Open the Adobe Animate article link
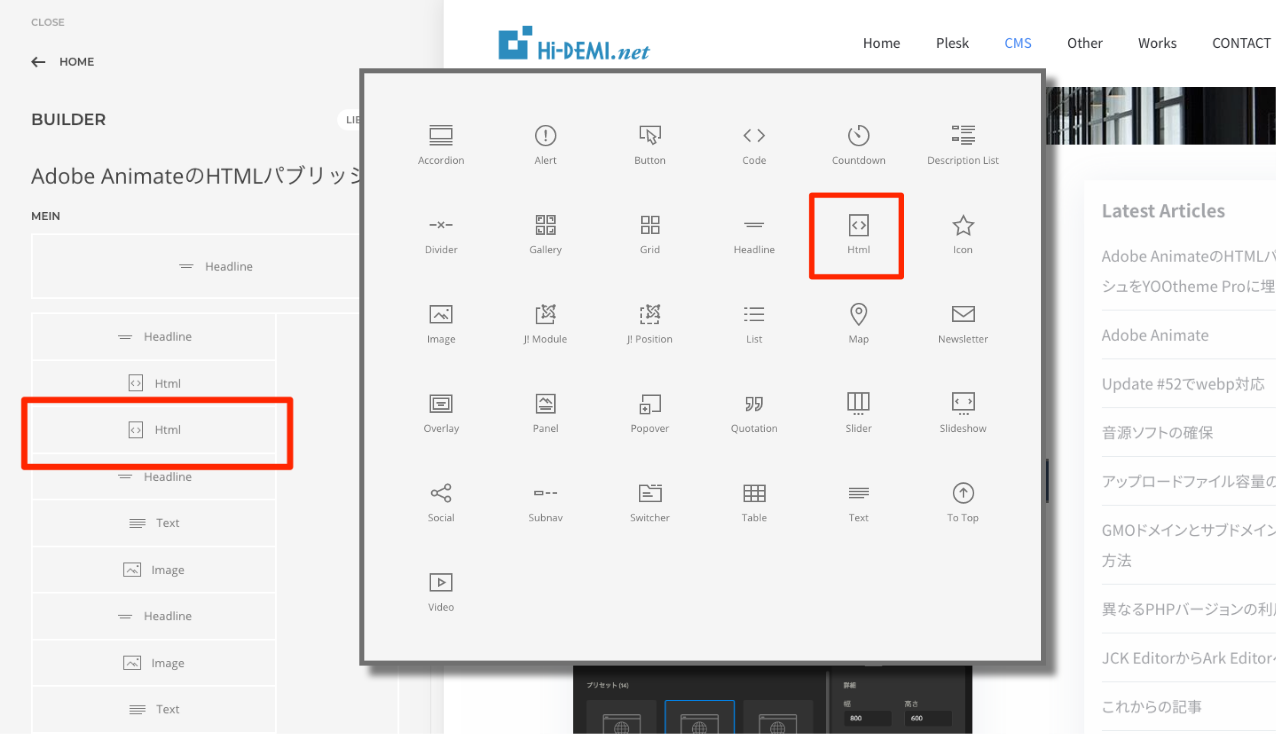Screen dimensions: 1276x734 pos(1155,335)
